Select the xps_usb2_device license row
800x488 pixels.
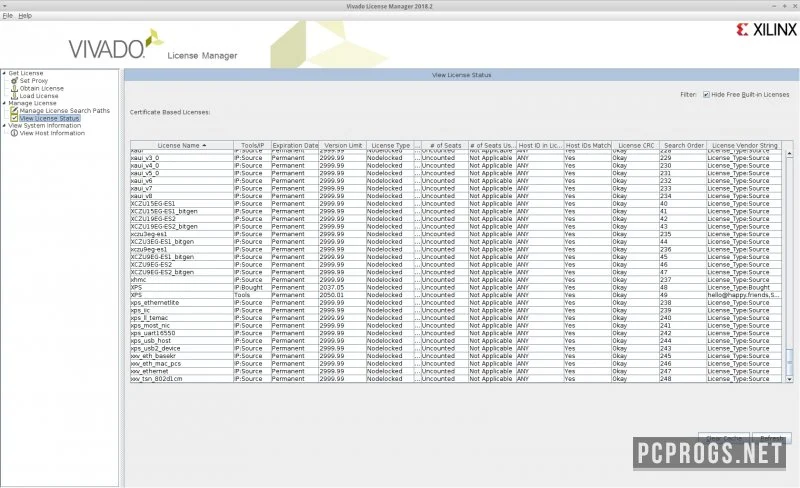coord(456,349)
